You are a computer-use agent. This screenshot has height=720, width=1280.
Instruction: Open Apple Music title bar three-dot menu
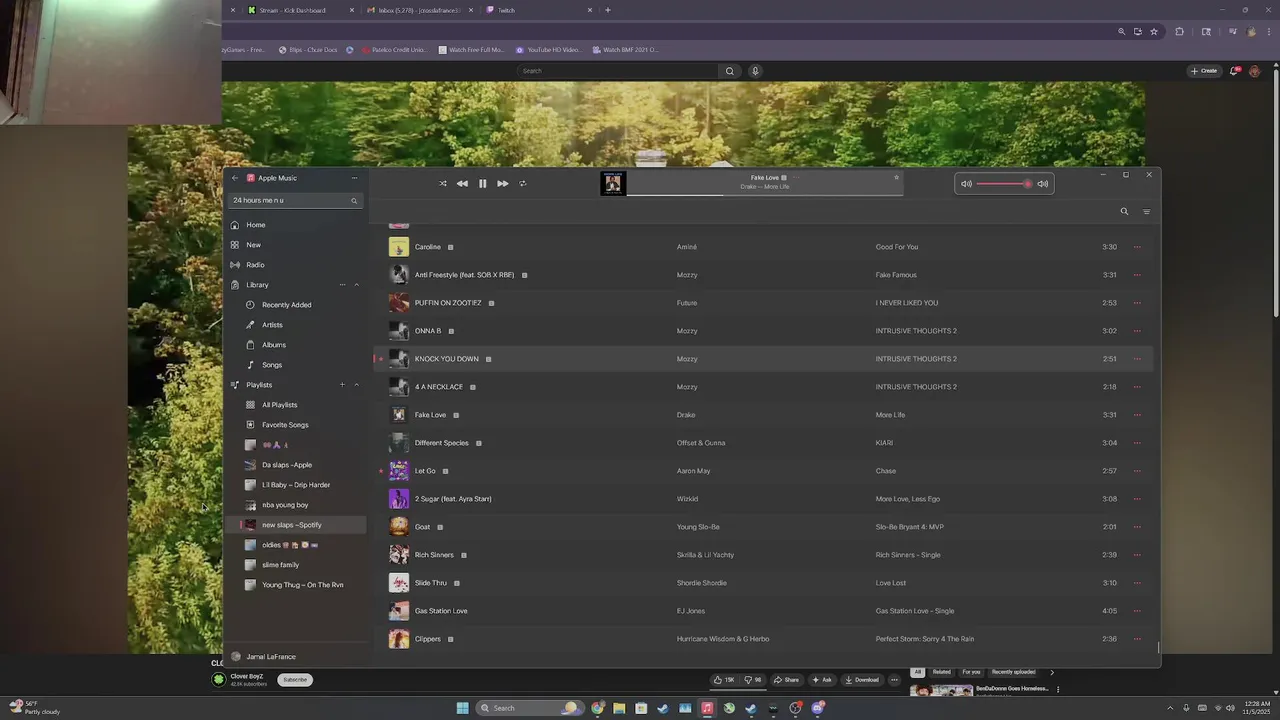354,178
